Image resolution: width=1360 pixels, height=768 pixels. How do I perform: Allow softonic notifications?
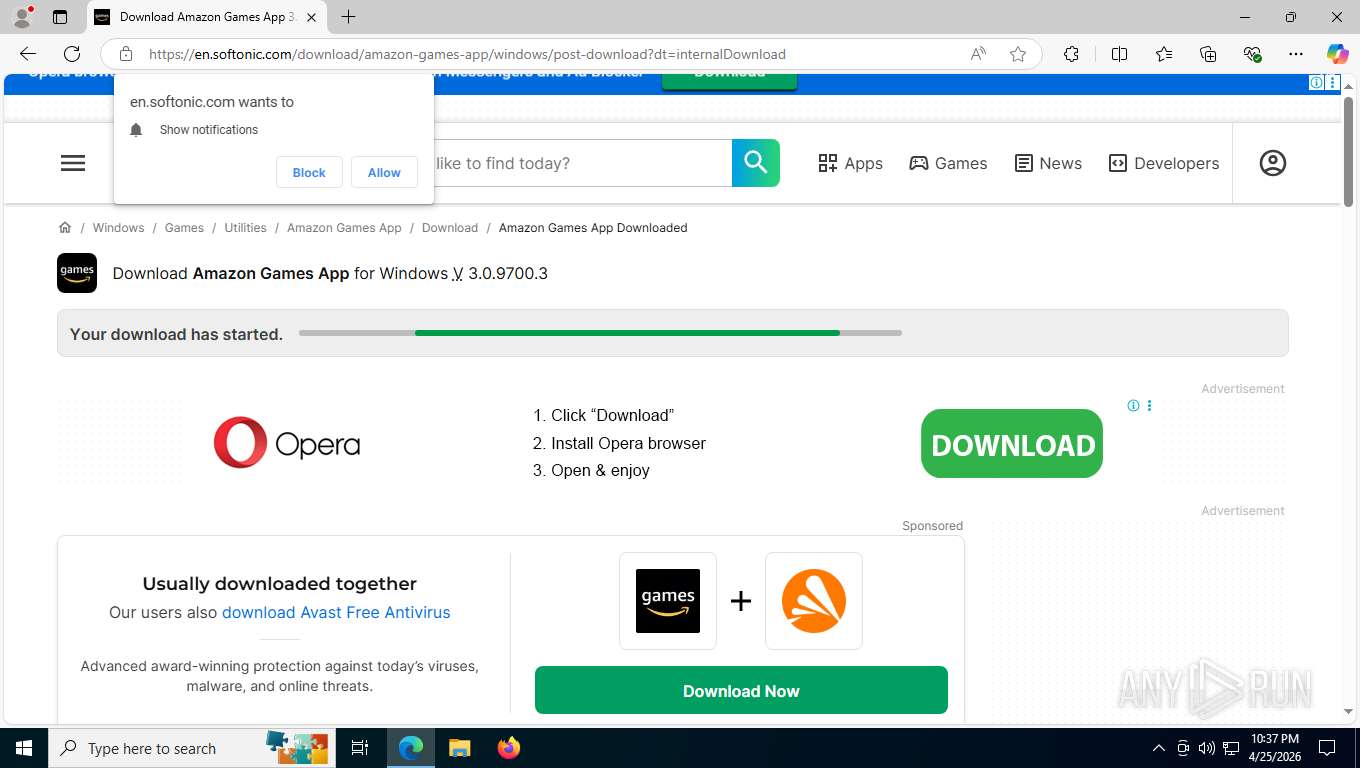[x=384, y=172]
